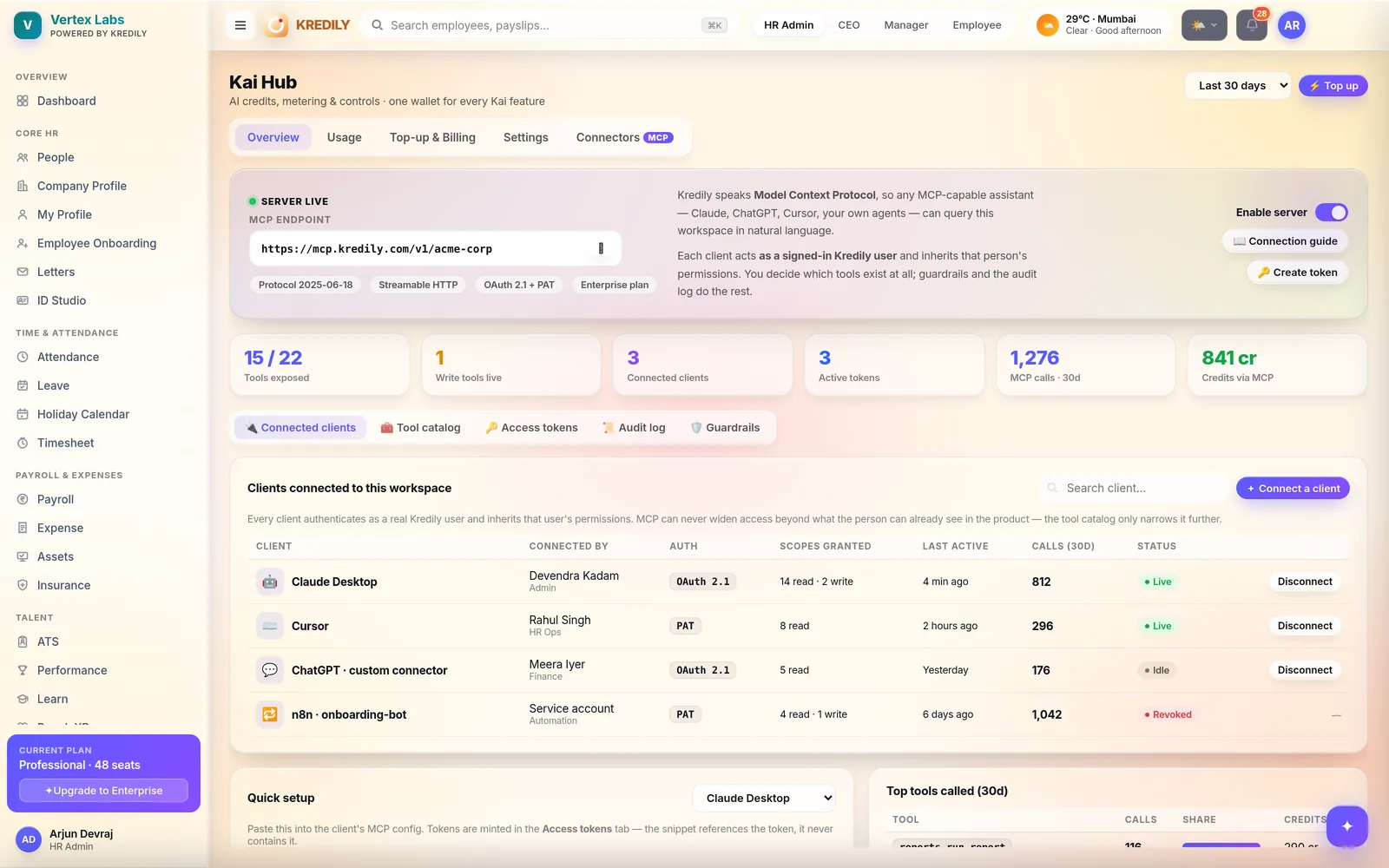
Task: Switch to Tool catalog sub-tab
Action: tap(420, 427)
